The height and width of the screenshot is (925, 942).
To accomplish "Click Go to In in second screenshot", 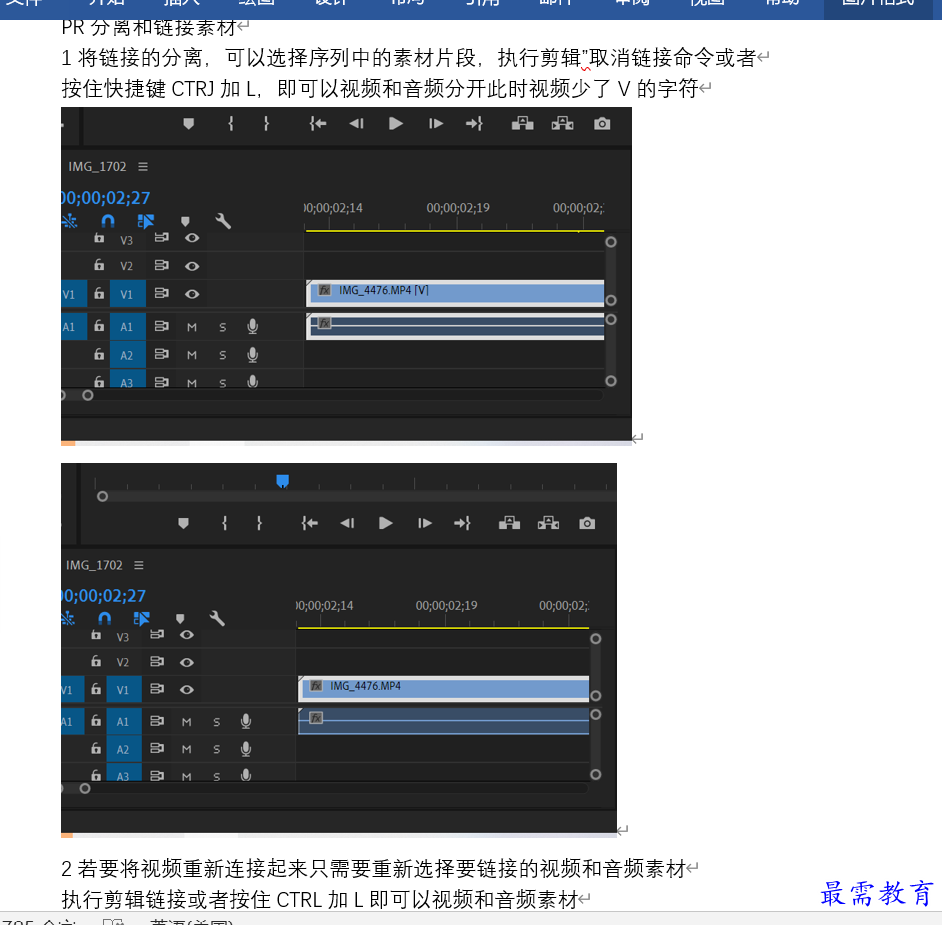I will click(309, 523).
